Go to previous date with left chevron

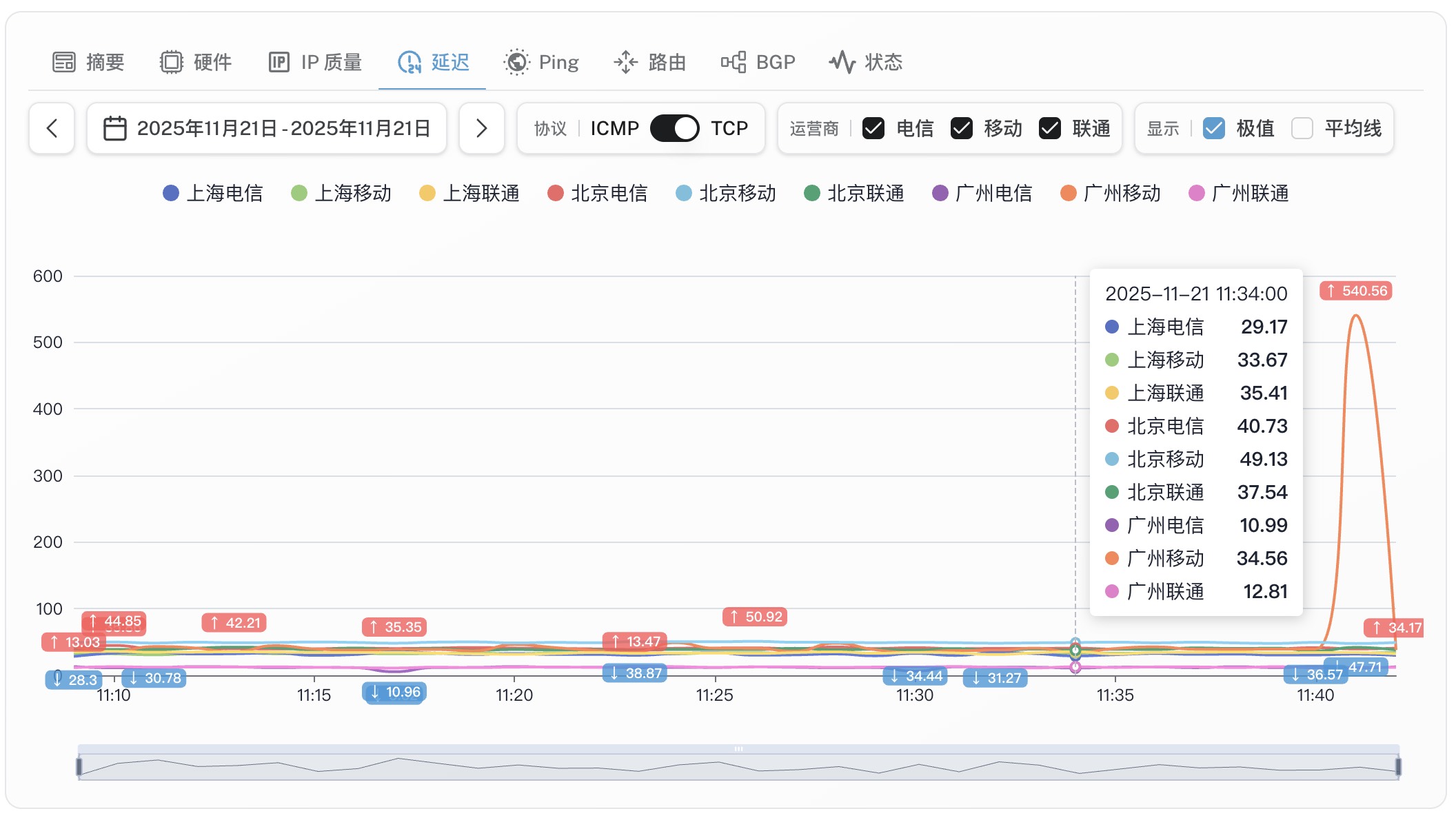point(52,129)
